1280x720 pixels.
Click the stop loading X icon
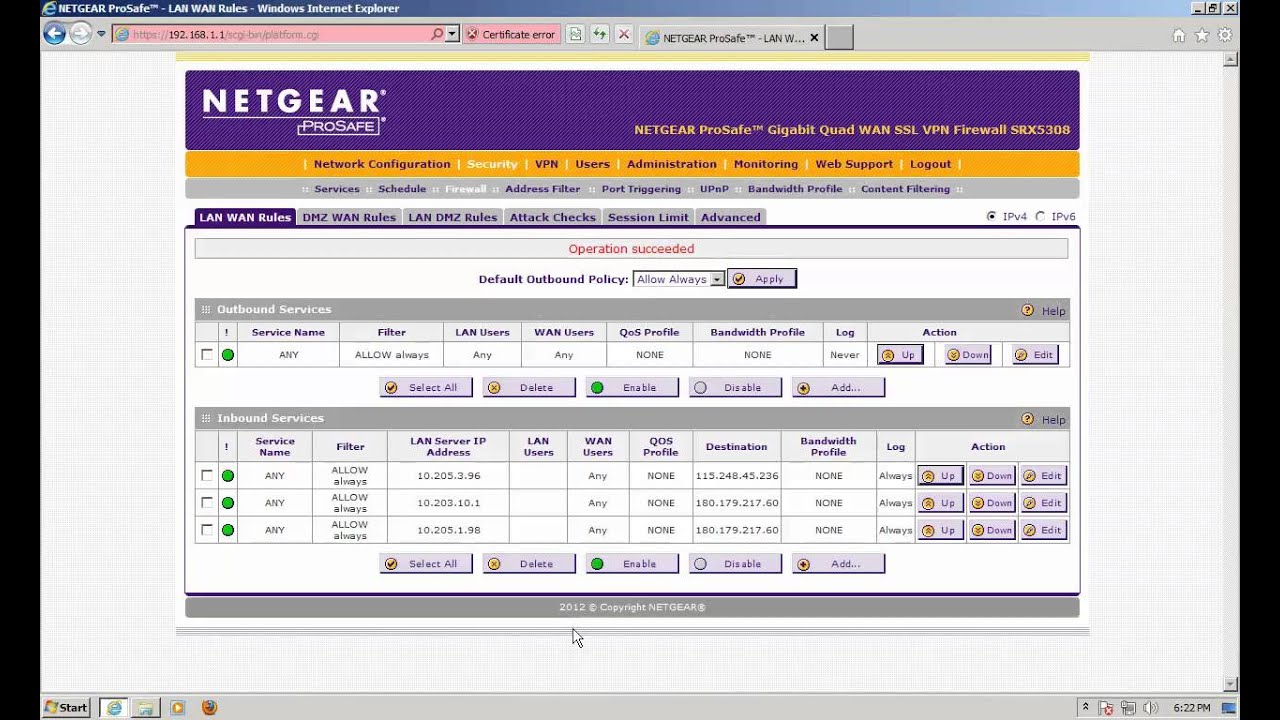(624, 34)
